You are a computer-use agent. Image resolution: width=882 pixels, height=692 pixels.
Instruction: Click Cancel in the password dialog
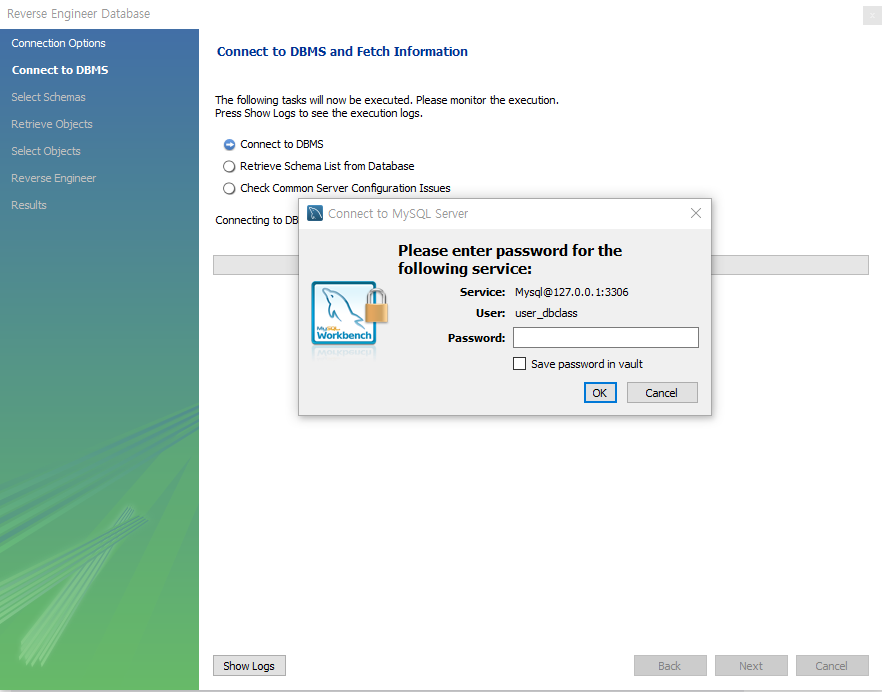tap(662, 393)
